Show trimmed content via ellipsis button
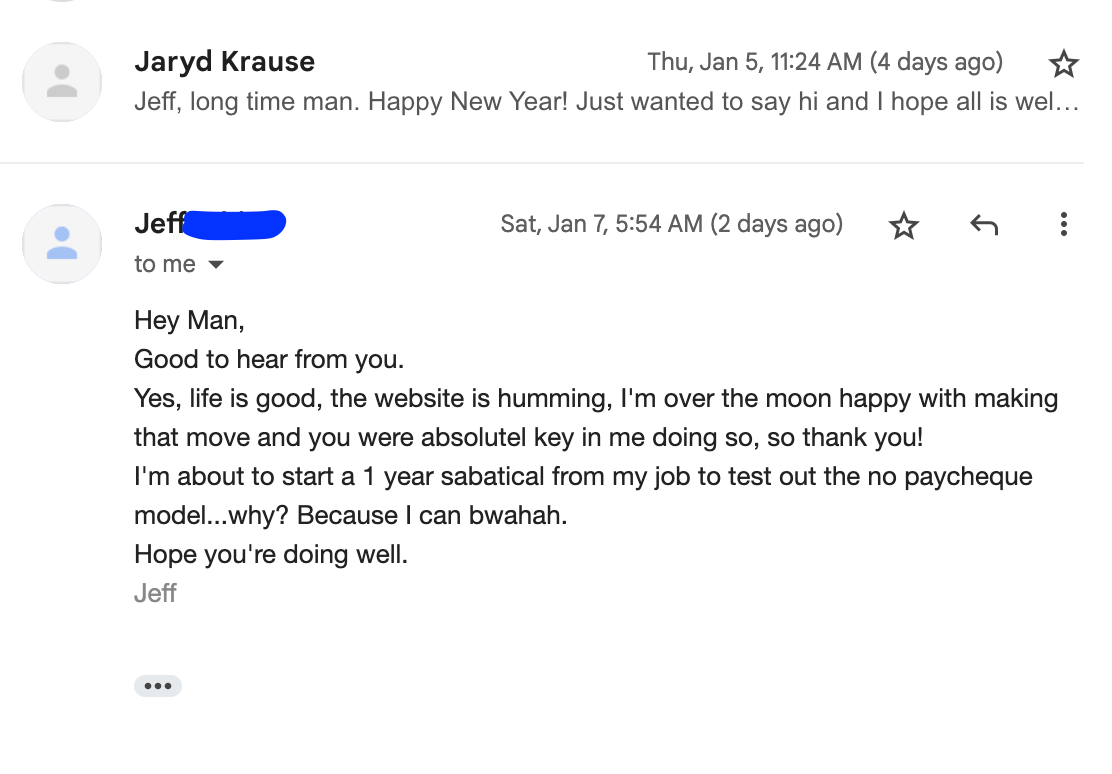This screenshot has height=774, width=1112. pos(158,686)
